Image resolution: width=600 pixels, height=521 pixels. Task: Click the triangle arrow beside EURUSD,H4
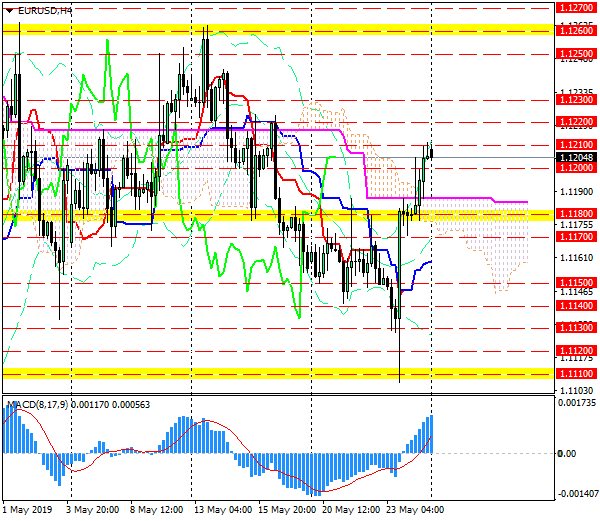click(10, 10)
